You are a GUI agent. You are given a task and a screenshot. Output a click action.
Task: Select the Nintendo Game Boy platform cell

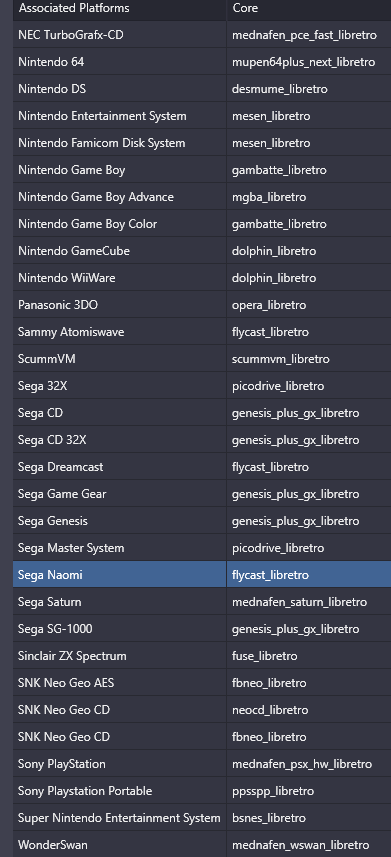[120, 170]
